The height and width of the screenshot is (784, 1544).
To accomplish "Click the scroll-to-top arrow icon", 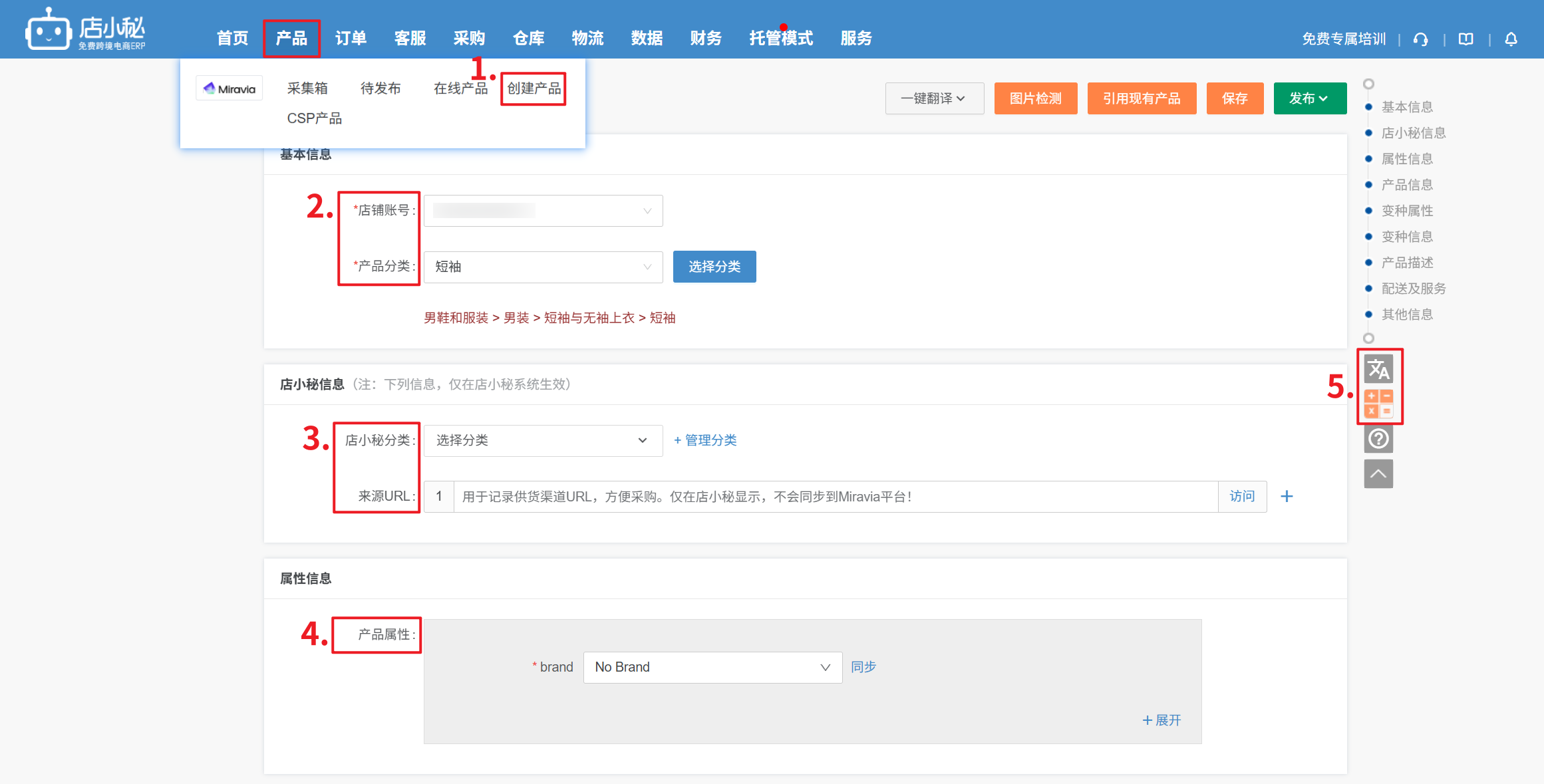I will (x=1378, y=474).
